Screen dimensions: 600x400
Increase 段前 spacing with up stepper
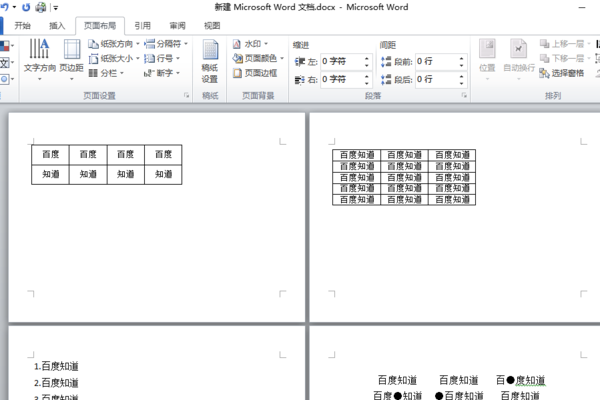(x=461, y=58)
